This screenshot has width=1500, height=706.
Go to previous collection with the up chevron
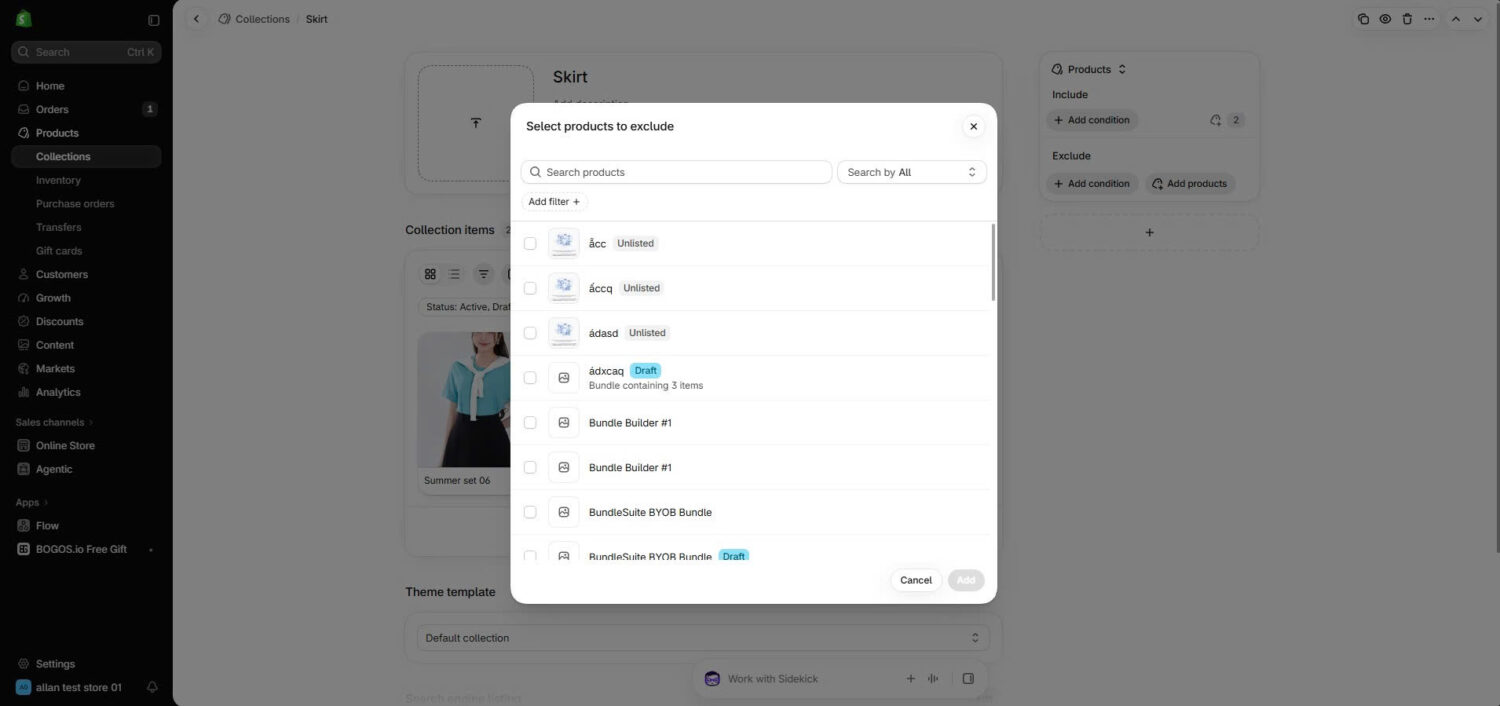coord(1456,19)
